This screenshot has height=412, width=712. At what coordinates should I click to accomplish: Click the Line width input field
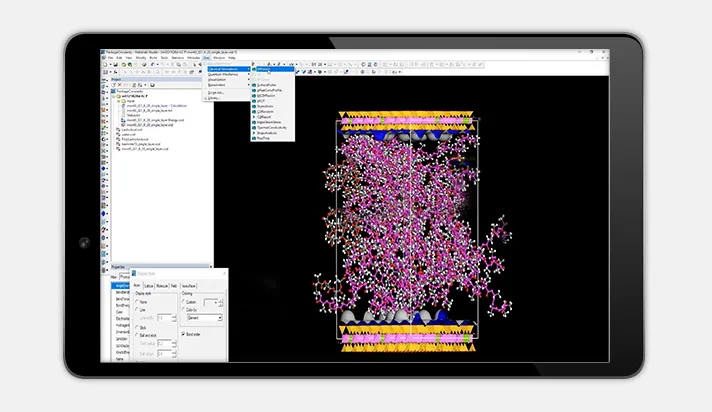tap(164, 318)
